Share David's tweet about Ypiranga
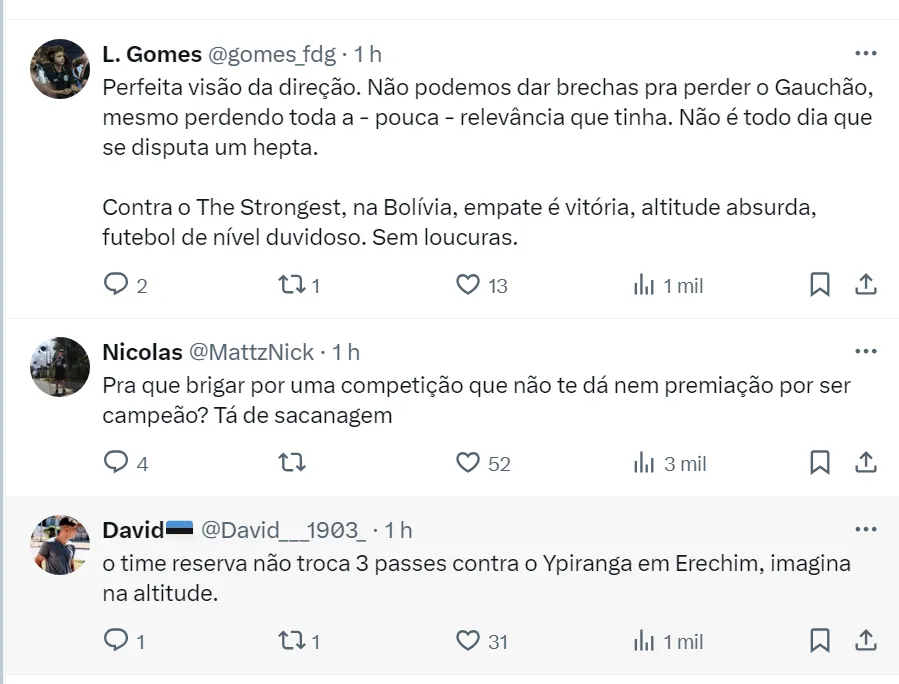 866,641
